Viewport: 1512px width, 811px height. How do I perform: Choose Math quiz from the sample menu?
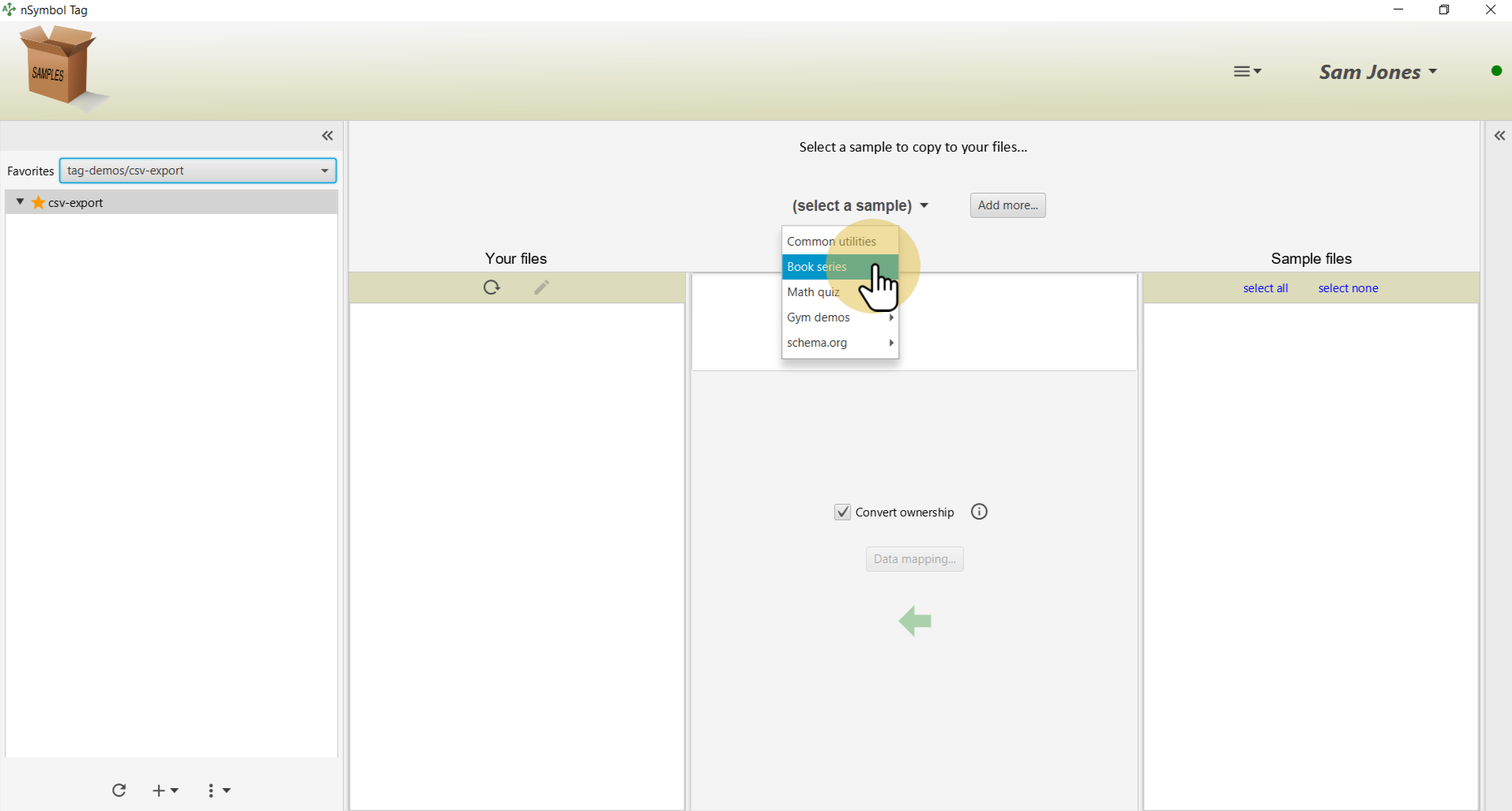click(x=840, y=292)
